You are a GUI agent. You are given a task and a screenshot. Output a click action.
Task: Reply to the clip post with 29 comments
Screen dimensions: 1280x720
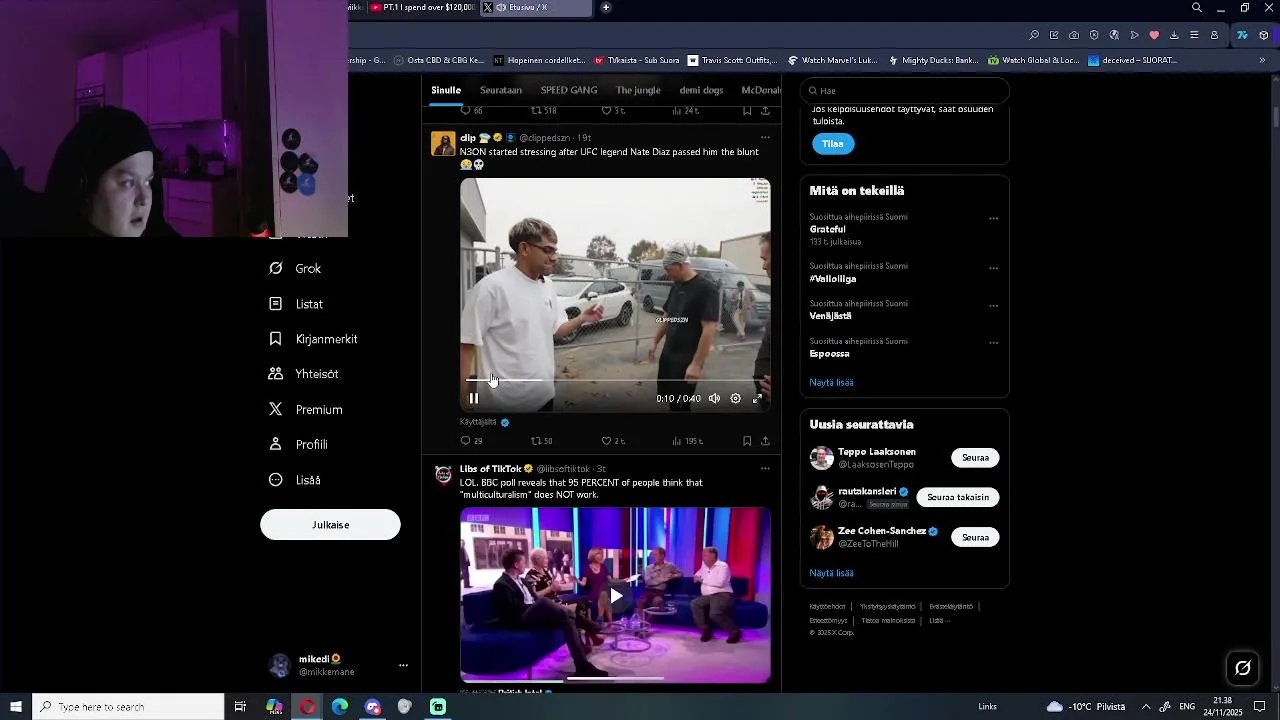471,441
